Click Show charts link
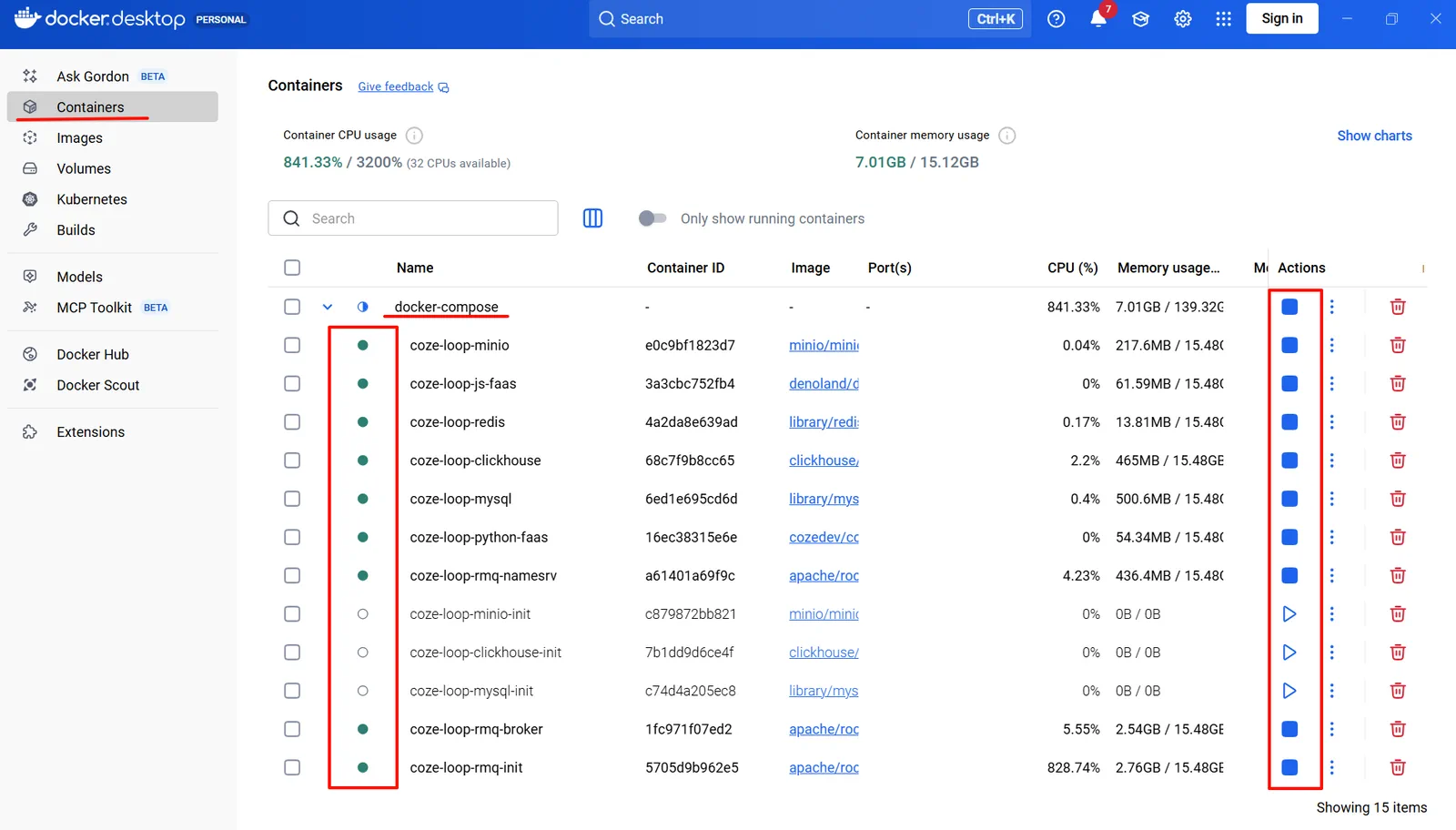This screenshot has width=1456, height=830. tap(1374, 136)
